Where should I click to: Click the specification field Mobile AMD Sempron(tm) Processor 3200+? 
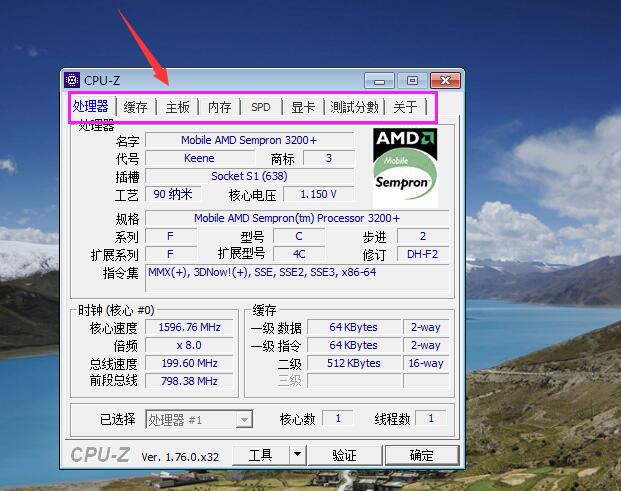pyautogui.click(x=297, y=218)
